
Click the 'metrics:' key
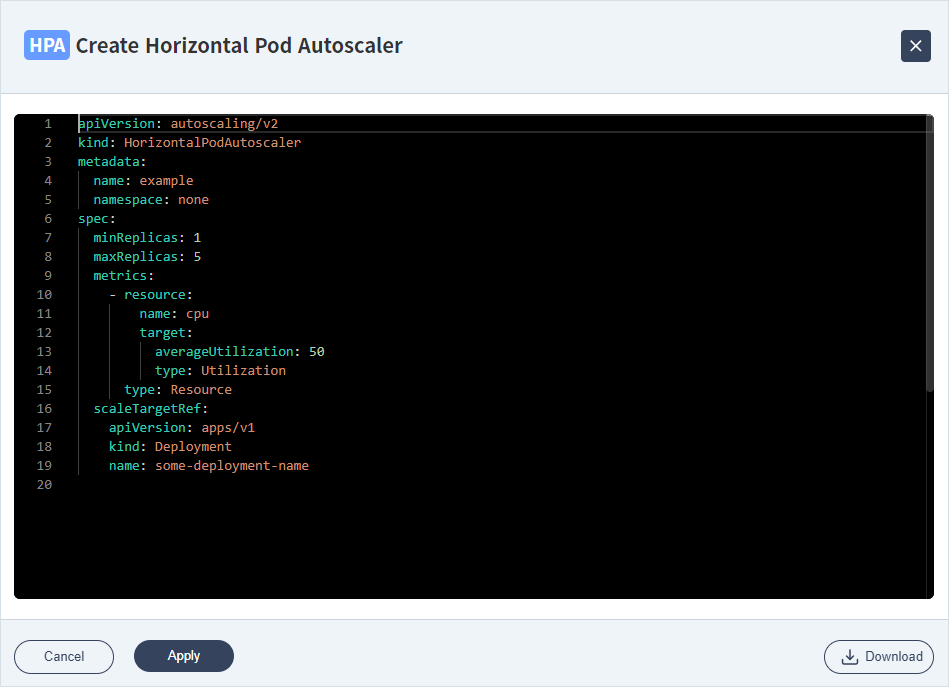coord(123,275)
